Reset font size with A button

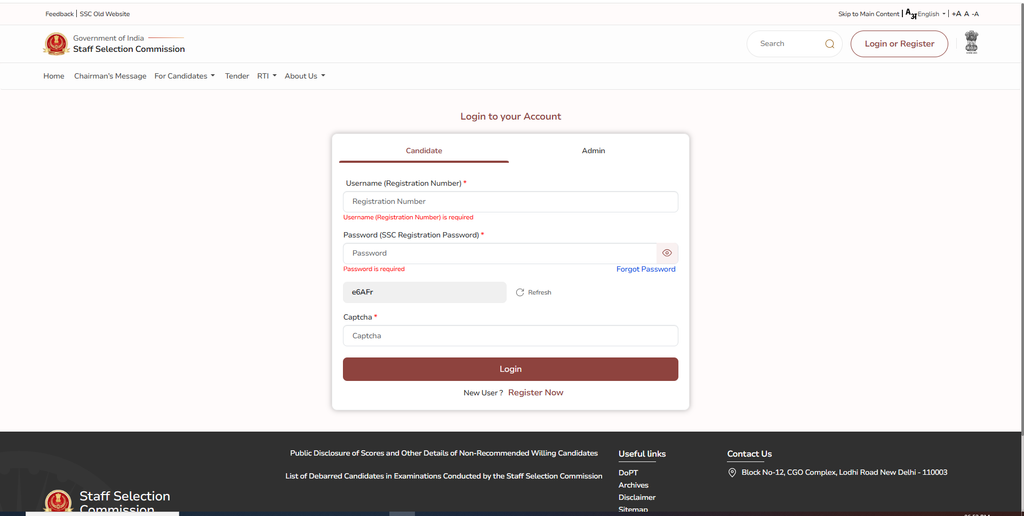point(967,14)
